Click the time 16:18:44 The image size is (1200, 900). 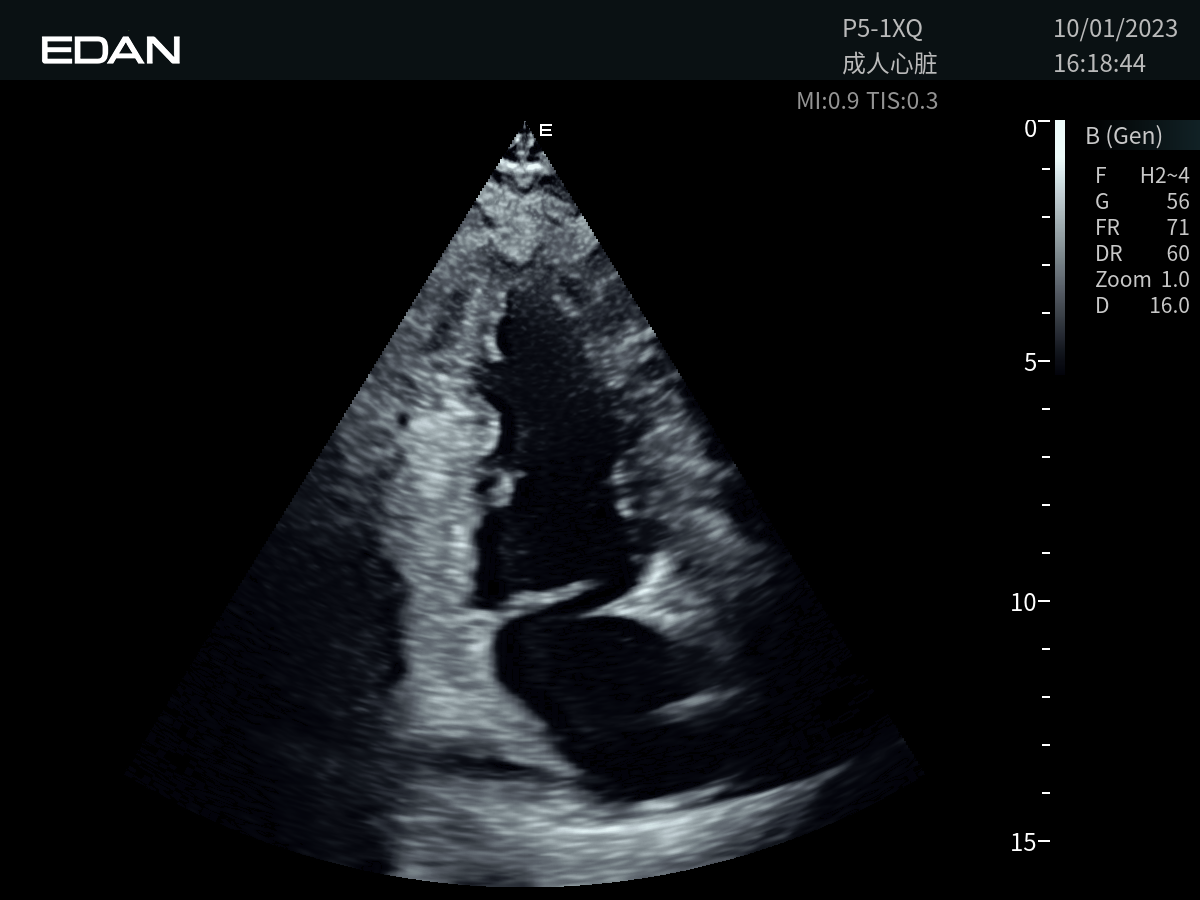click(x=1099, y=64)
